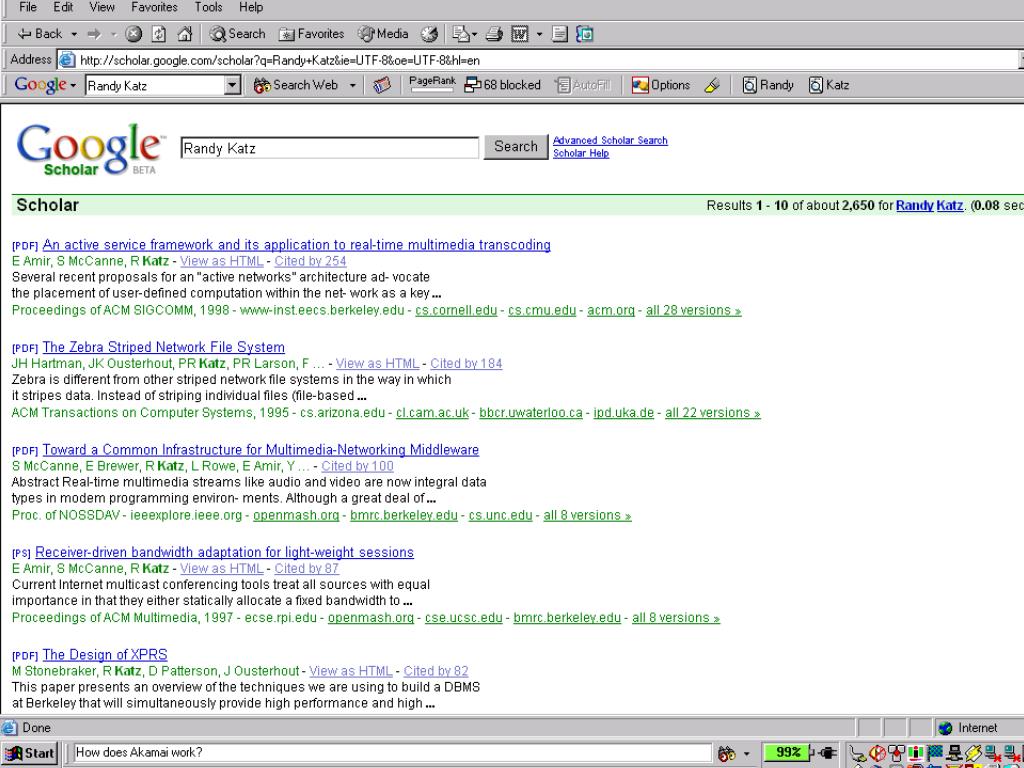The image size is (1024, 768).
Task: Click the Google toolbar search box
Action: tap(155, 86)
